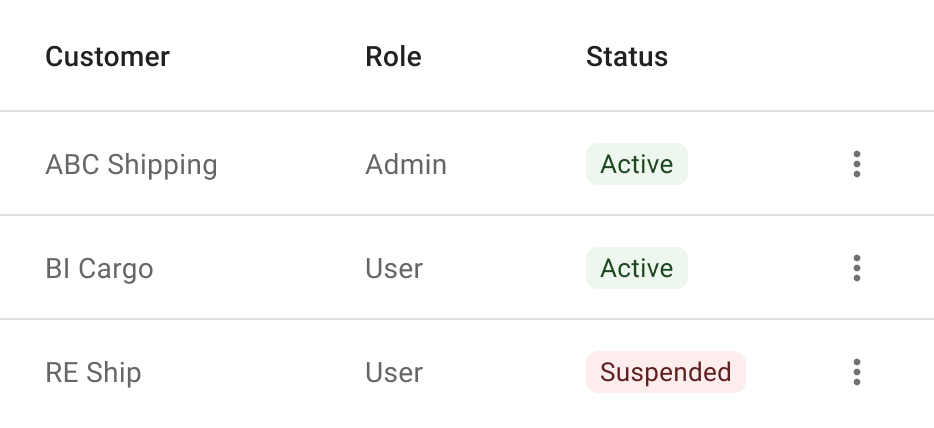
Task: Click the User role for BI Cargo
Action: pos(394,268)
